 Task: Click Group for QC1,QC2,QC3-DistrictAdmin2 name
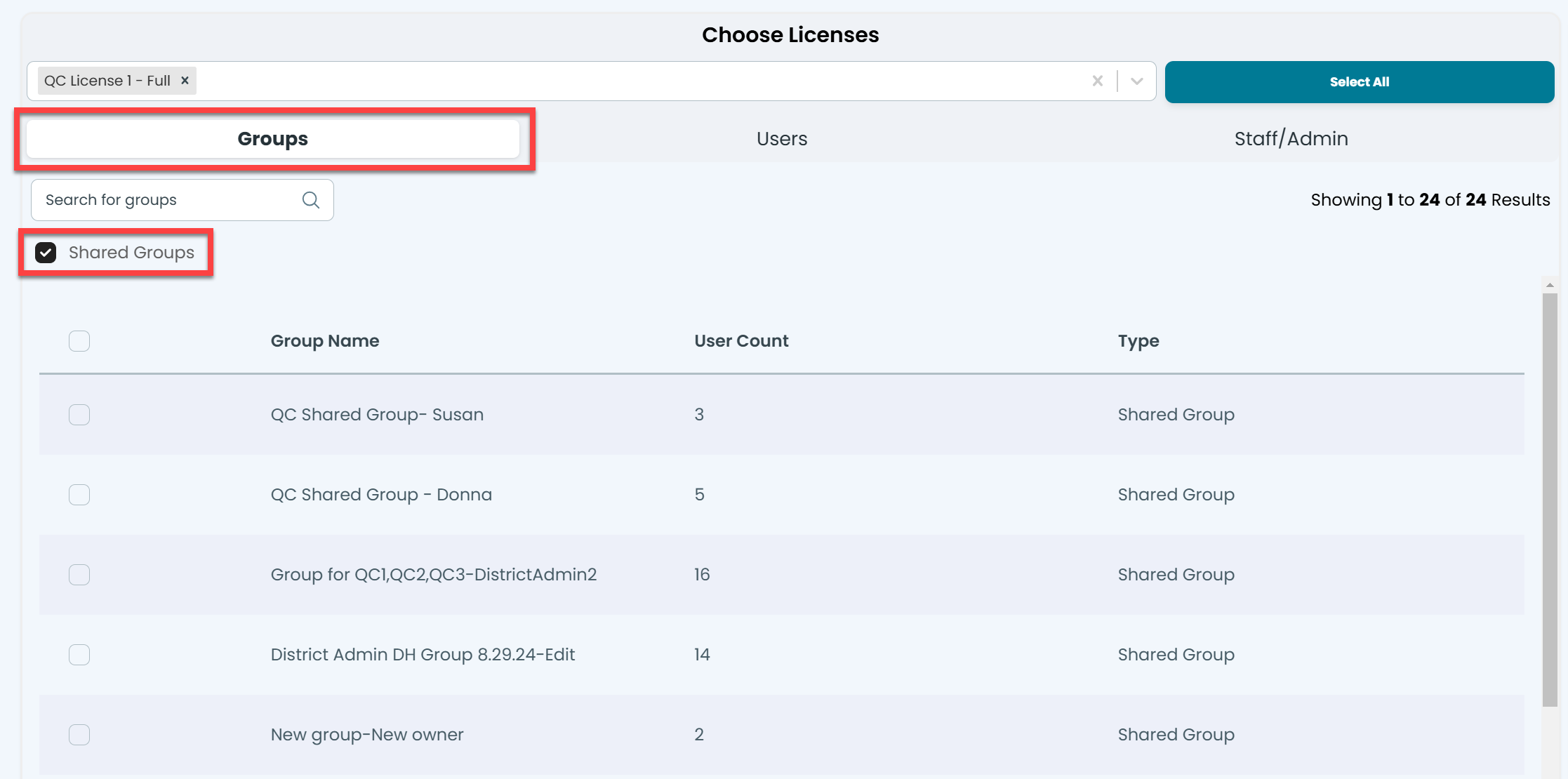point(434,575)
